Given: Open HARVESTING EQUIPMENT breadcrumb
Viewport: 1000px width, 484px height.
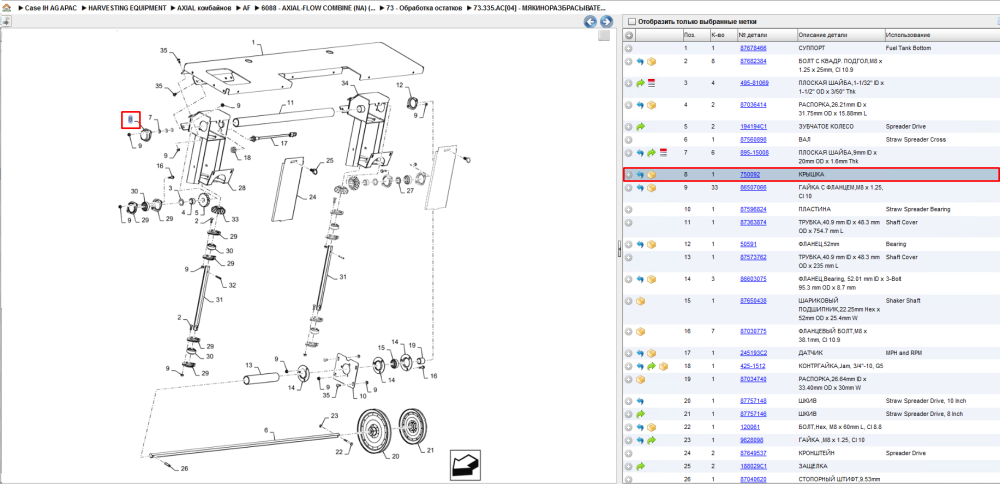Looking at the screenshot, I should click(128, 8).
